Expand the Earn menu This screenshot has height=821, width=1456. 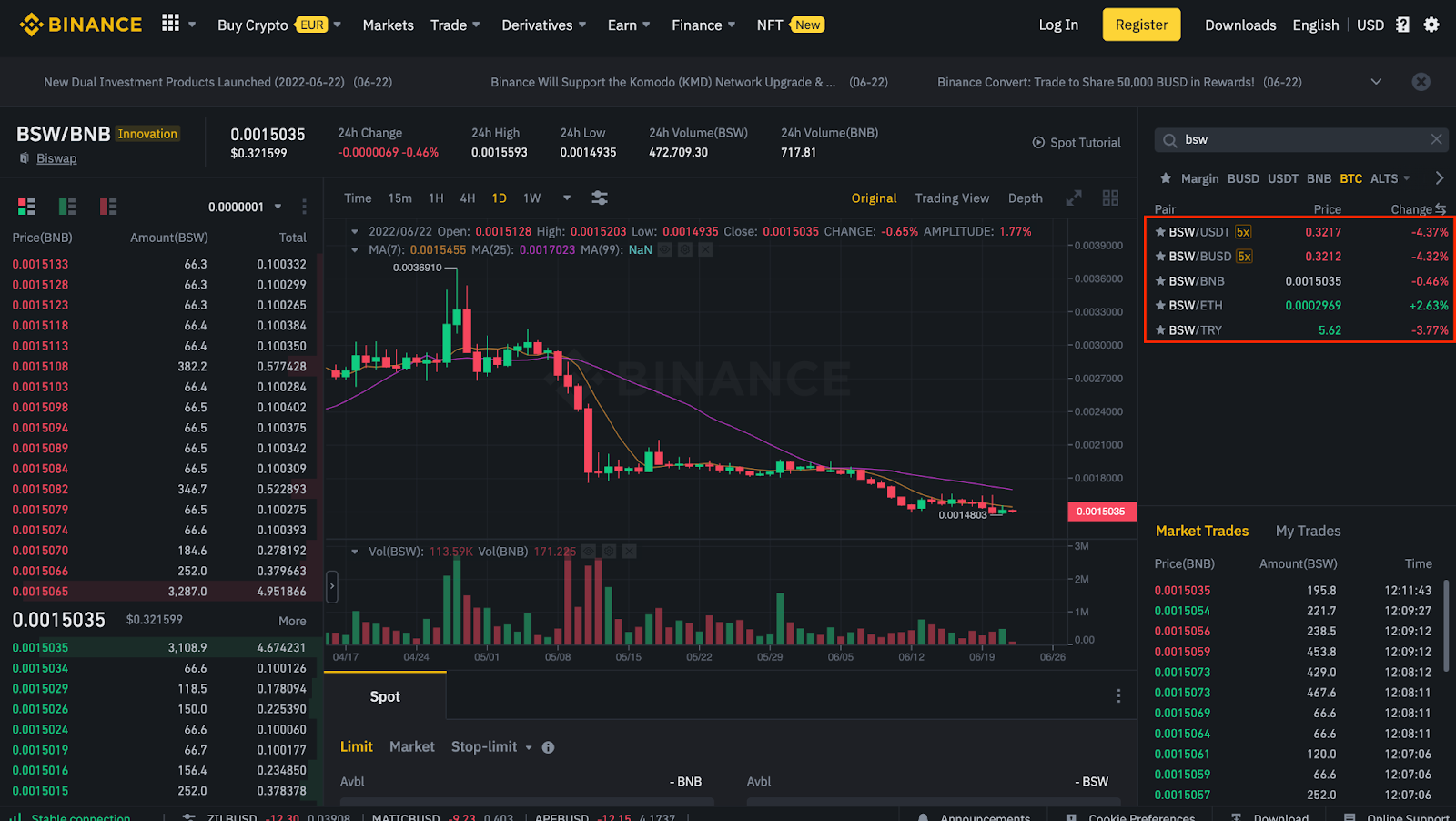(629, 25)
